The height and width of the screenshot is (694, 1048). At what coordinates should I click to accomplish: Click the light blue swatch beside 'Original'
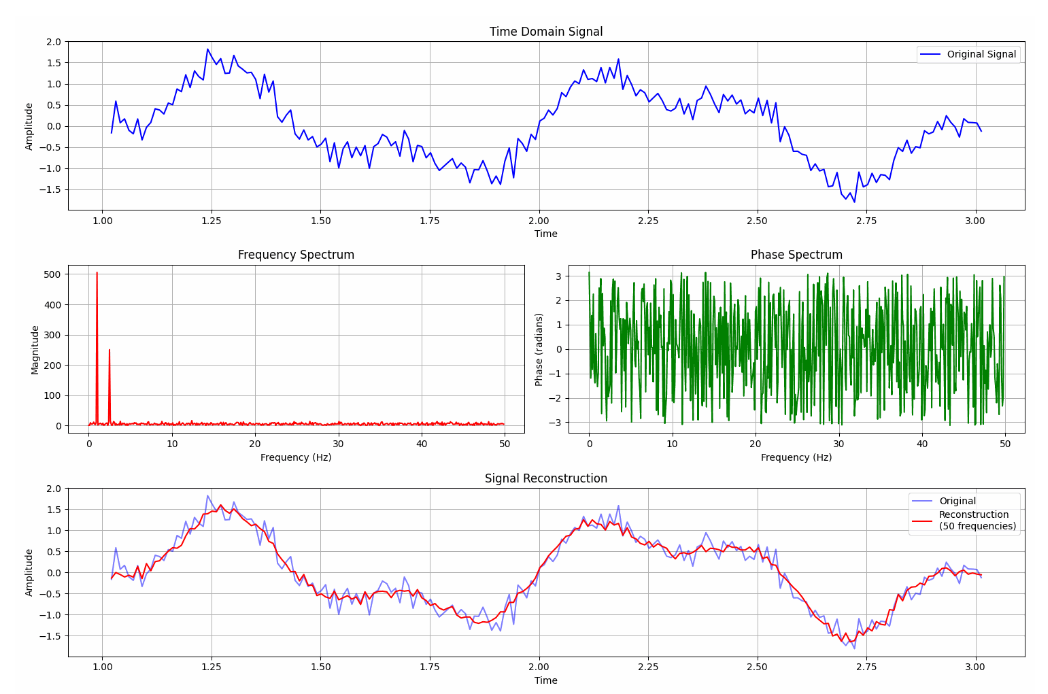tap(922, 501)
